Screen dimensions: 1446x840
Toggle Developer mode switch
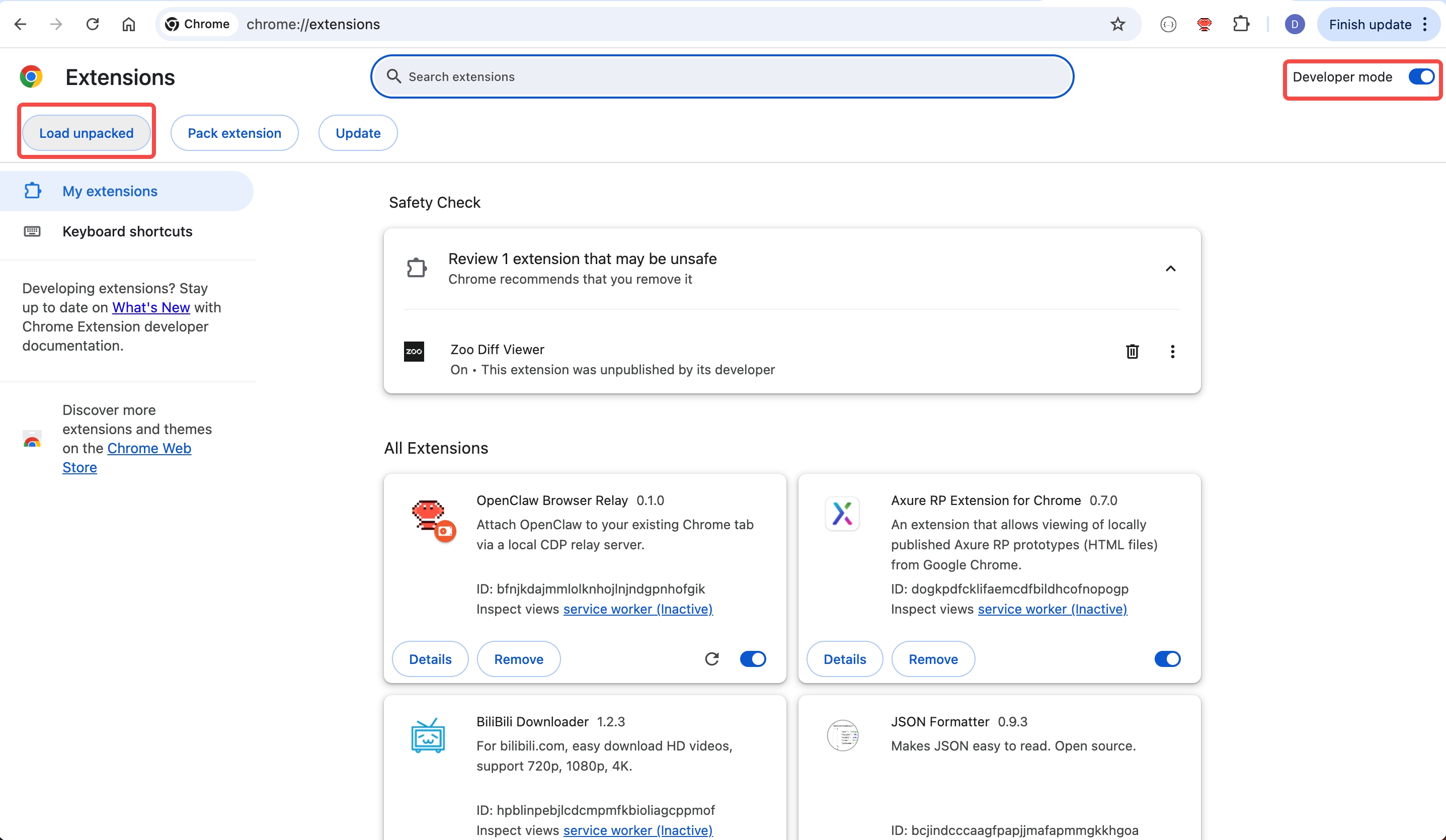(1421, 77)
